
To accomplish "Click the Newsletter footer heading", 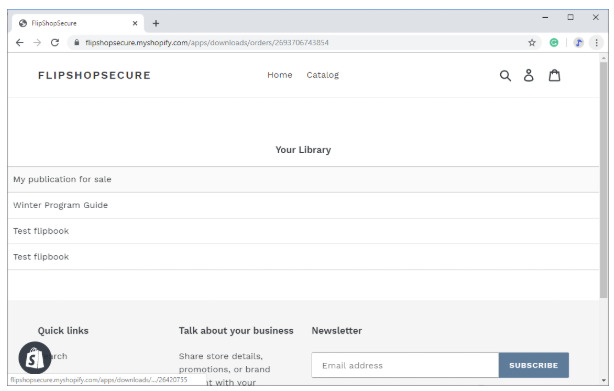I will click(x=337, y=331).
